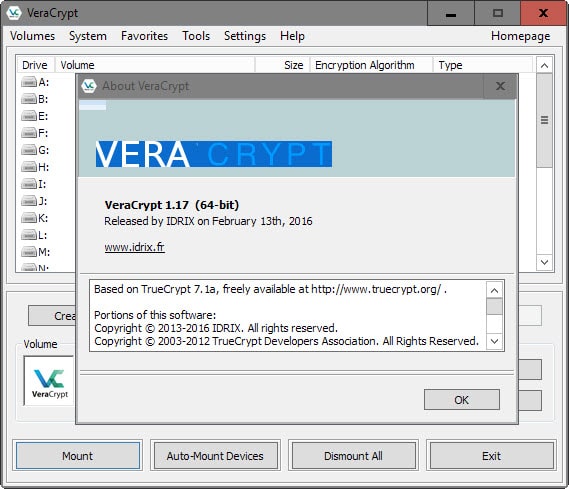Screen dimensions: 569x489
Task: Minimize the VeraCrypt window
Action: (x=451, y=13)
